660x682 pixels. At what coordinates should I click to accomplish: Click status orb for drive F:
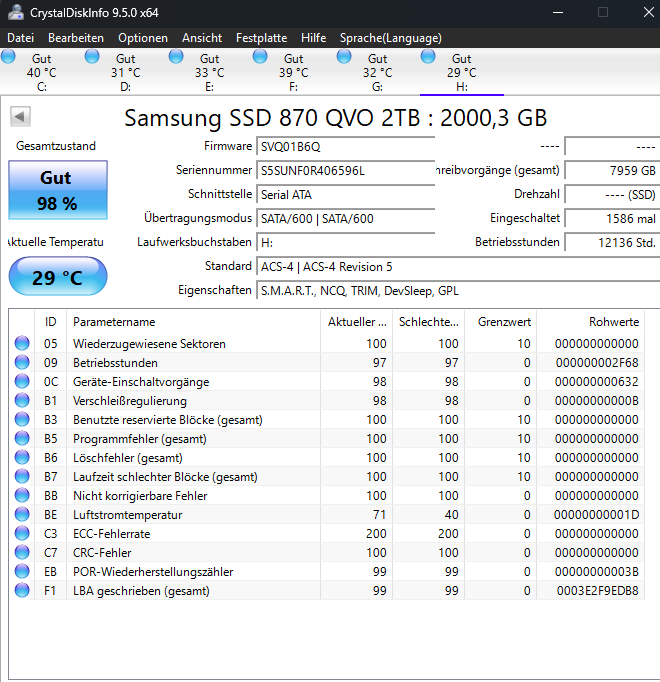pos(260,57)
